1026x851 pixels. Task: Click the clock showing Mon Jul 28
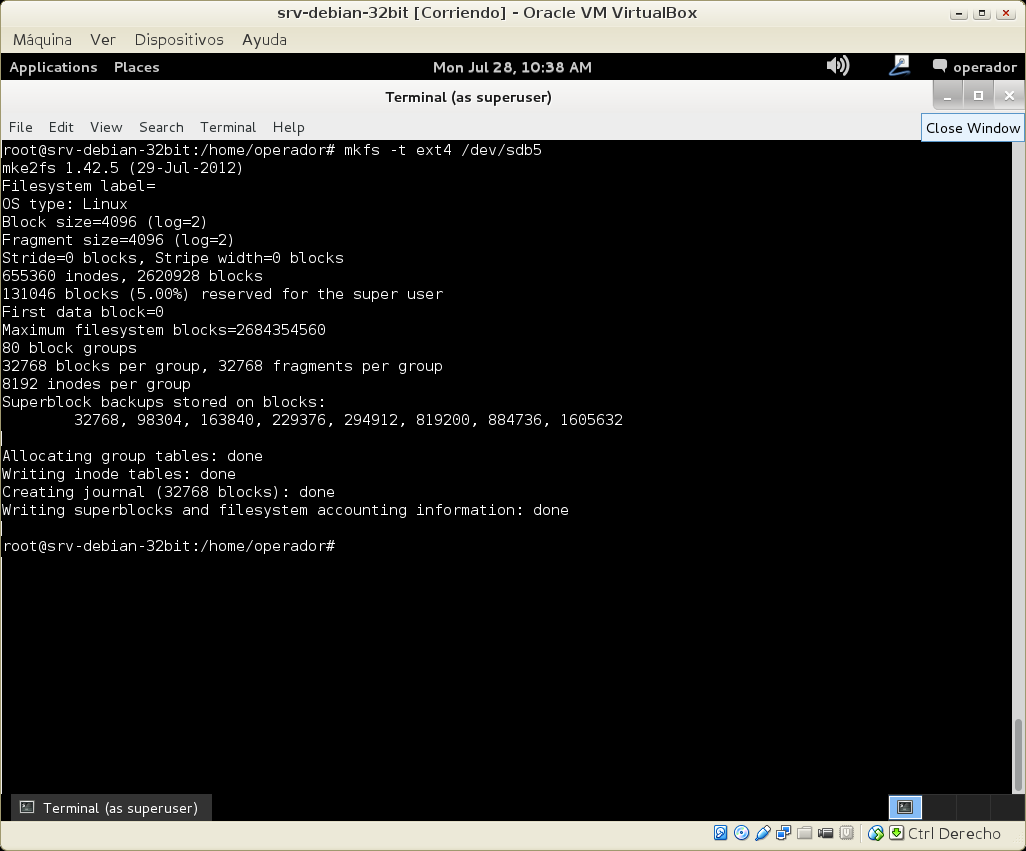point(512,67)
